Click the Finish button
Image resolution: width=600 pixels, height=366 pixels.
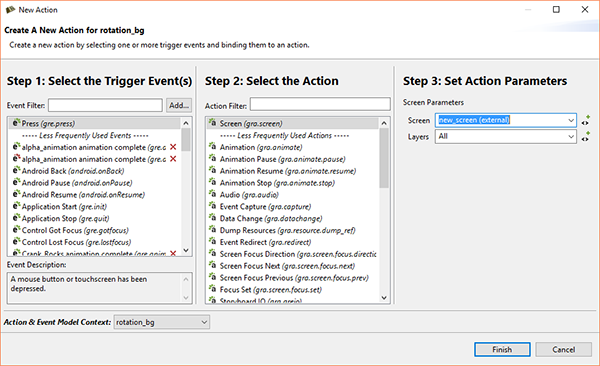pos(502,350)
